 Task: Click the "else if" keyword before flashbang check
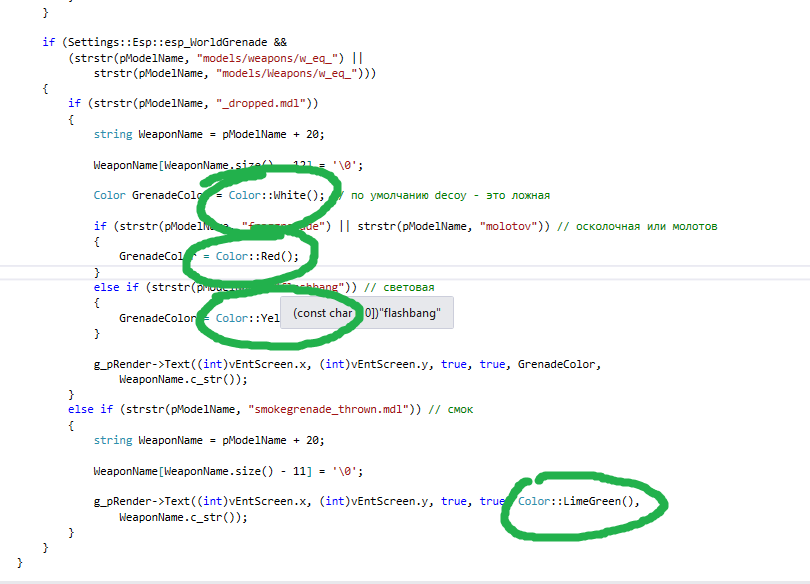tap(116, 287)
